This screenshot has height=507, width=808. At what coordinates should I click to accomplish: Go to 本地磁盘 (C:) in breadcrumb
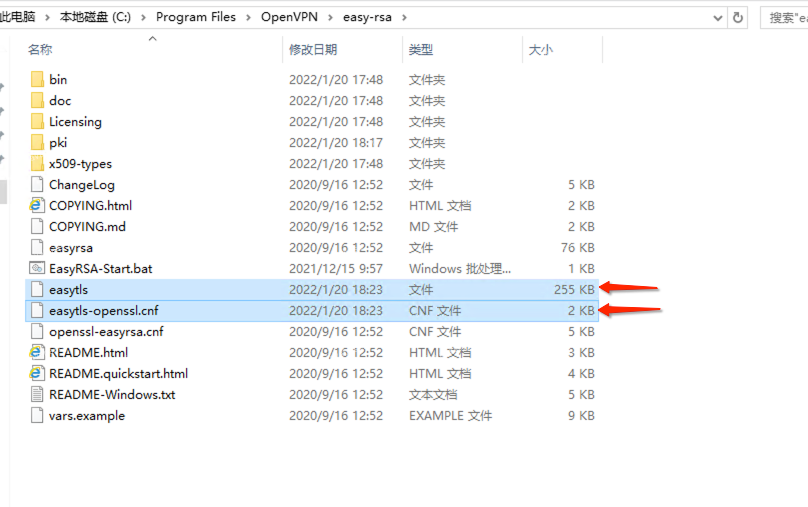[x=96, y=17]
